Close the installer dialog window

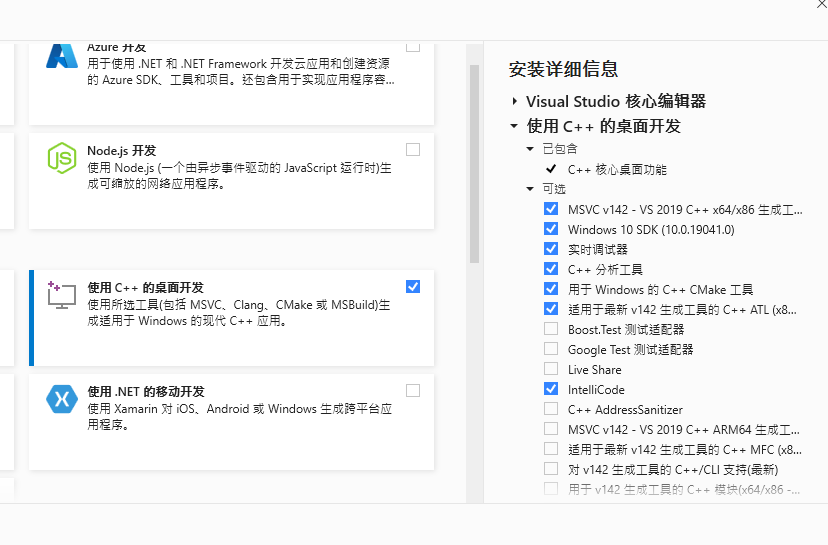(x=822, y=4)
